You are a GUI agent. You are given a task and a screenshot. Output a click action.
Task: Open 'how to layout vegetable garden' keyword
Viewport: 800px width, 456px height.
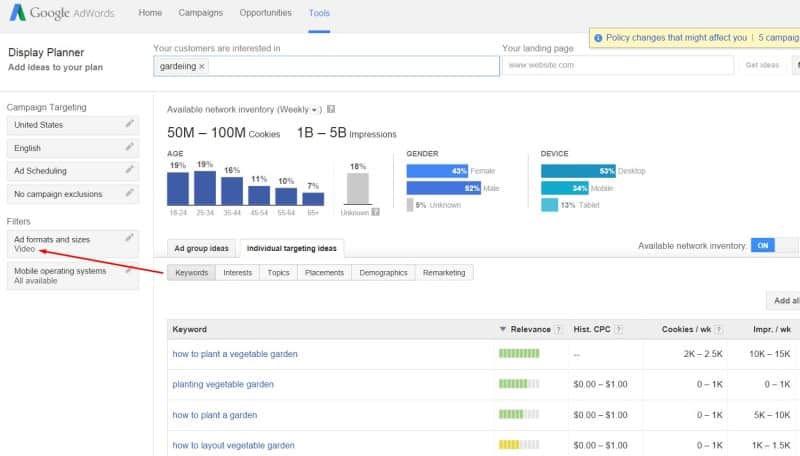coord(234,445)
